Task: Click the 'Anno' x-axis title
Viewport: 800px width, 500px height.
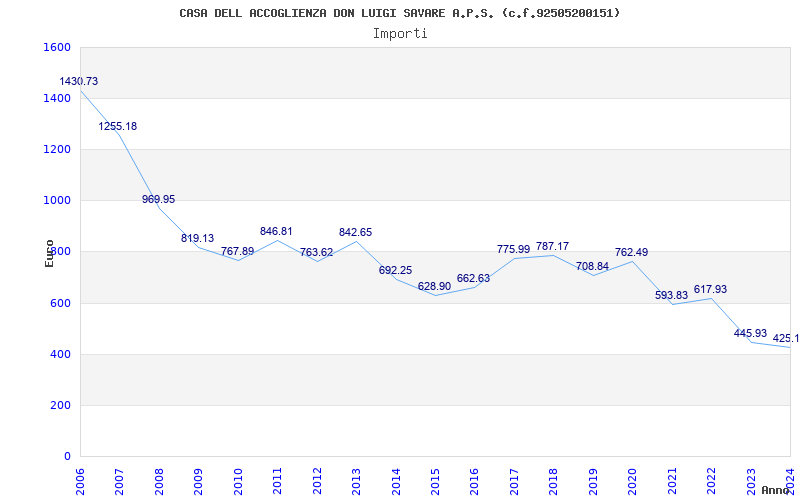Action: coord(776,490)
